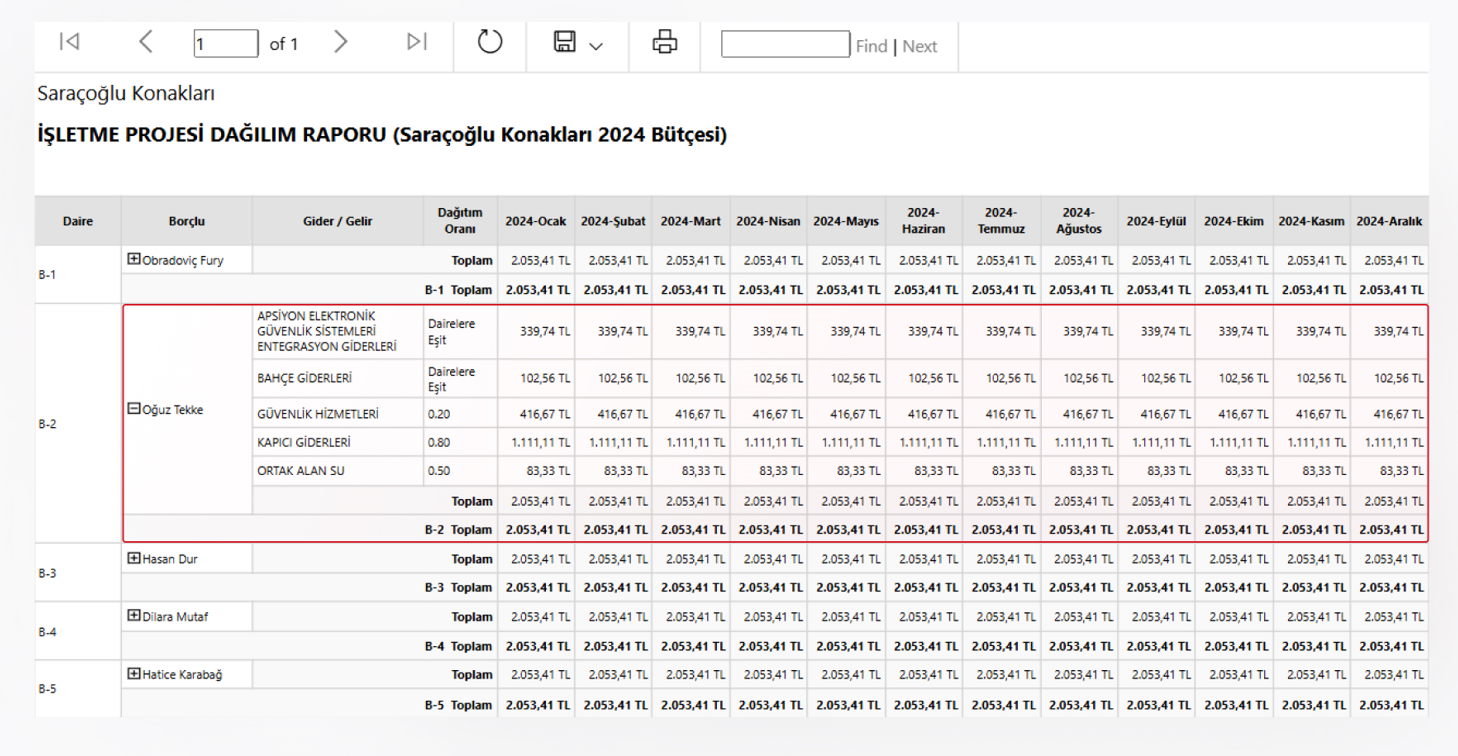Click the 2024-Eylül column header
1458x756 pixels.
[x=1156, y=221]
